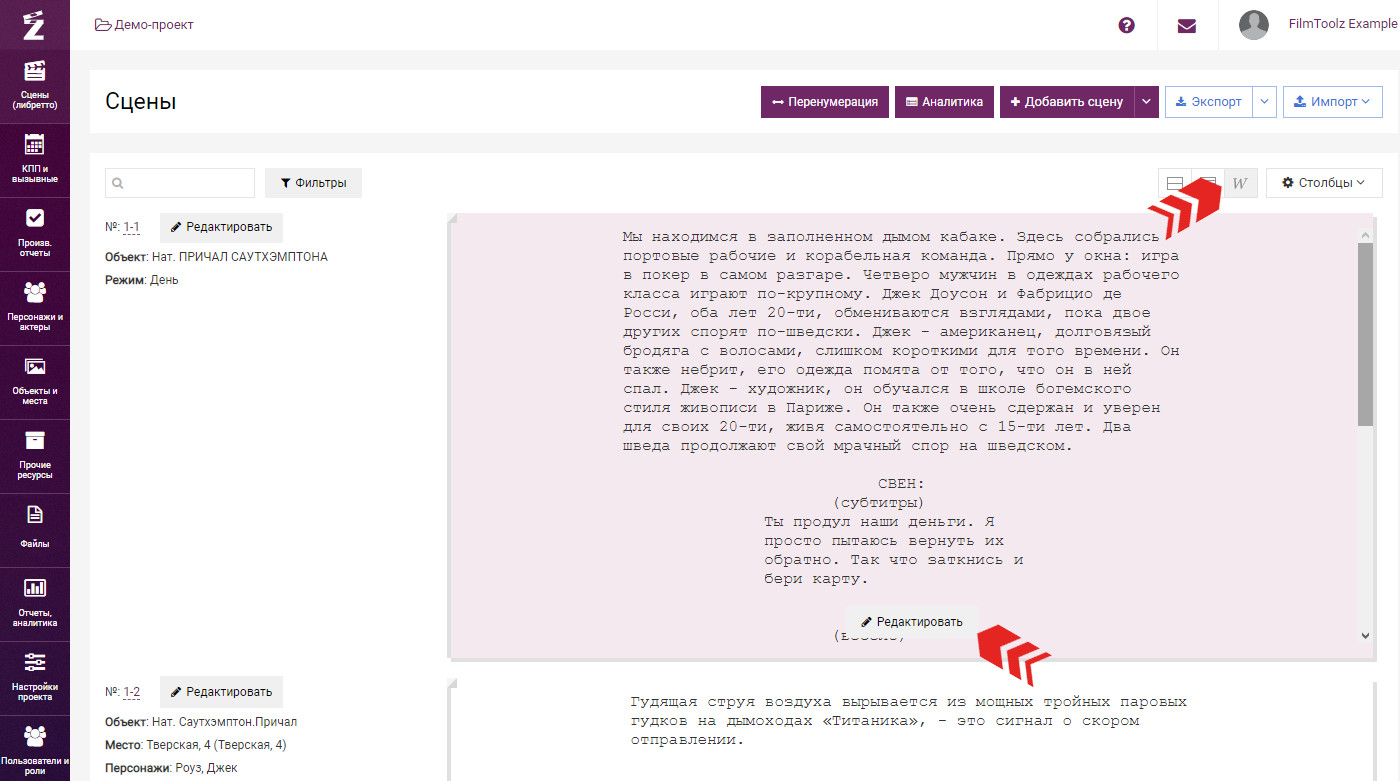Click the Гудящая струя воздуха script text

909,721
